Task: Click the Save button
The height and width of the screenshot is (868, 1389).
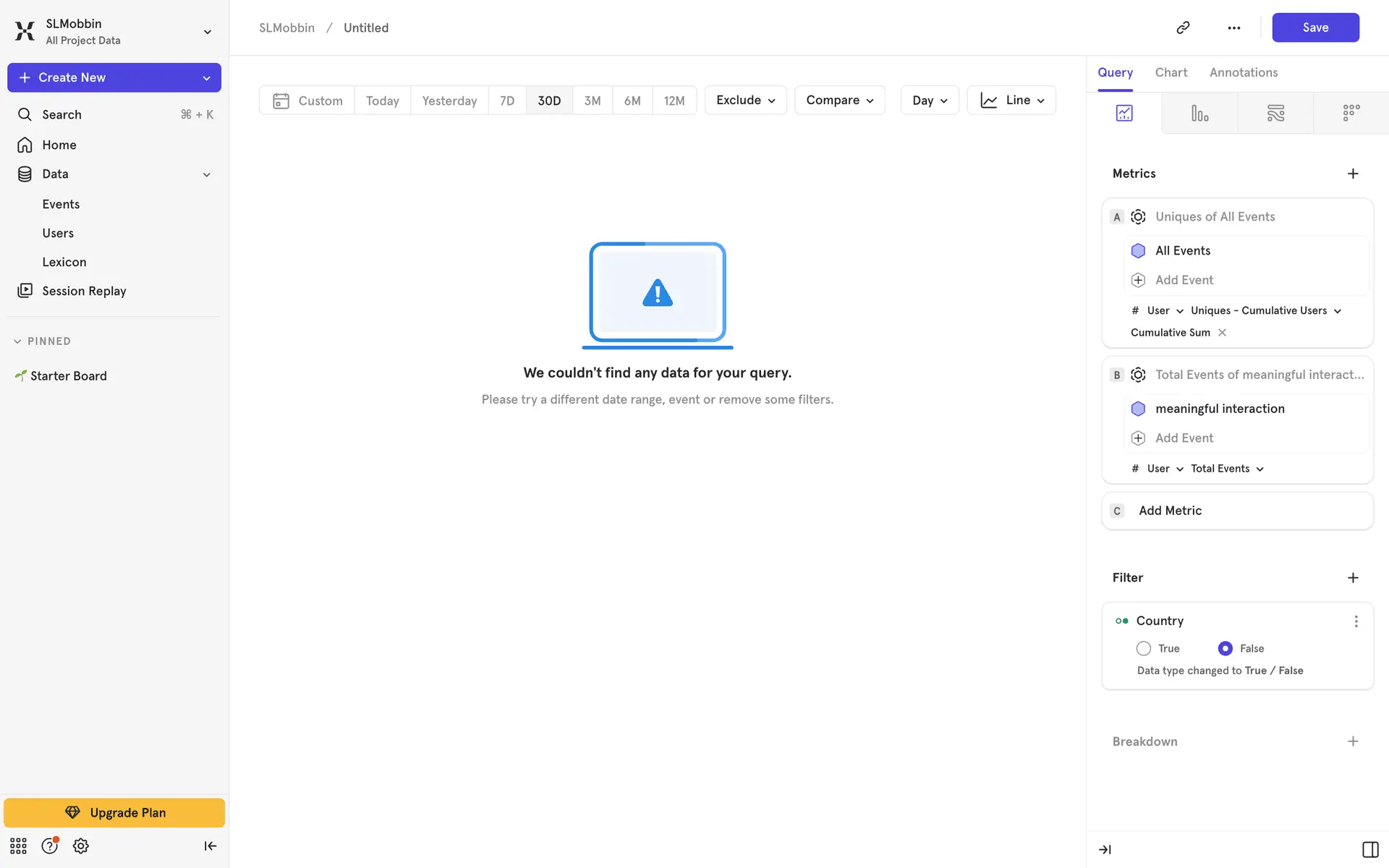Action: [x=1314, y=27]
